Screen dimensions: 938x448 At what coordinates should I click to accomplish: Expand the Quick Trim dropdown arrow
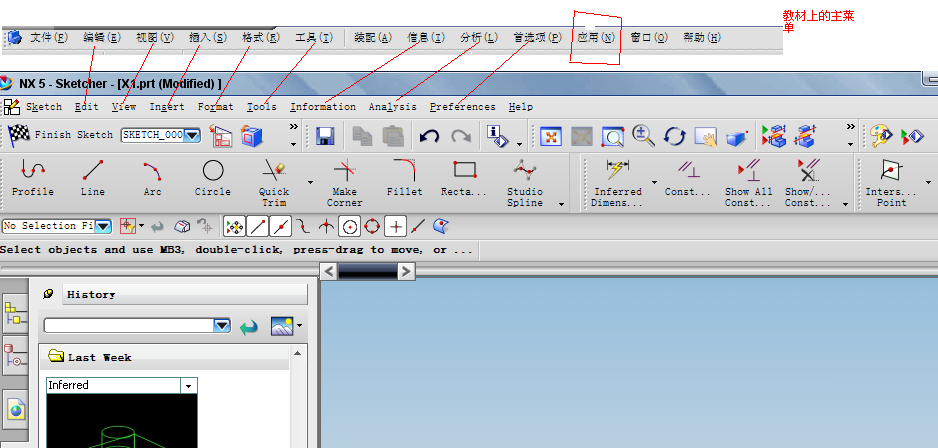(310, 182)
